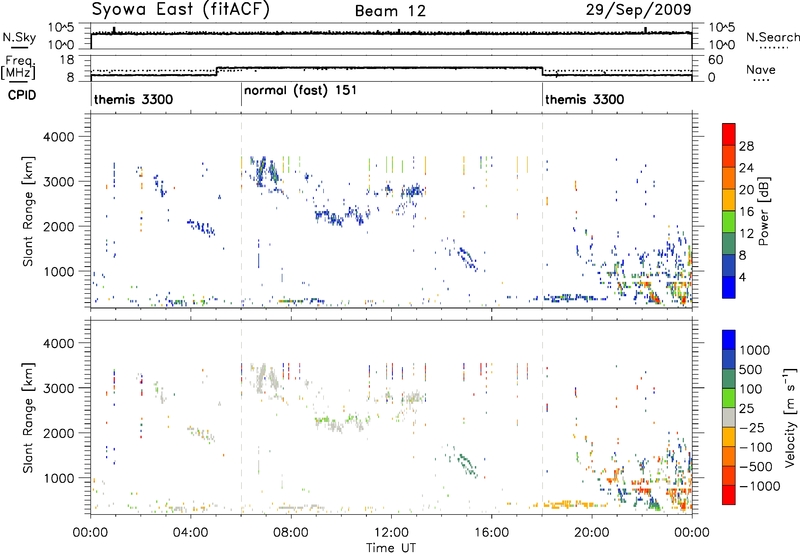
Task: Click the 'N.Search' legend label
Action: [772, 37]
